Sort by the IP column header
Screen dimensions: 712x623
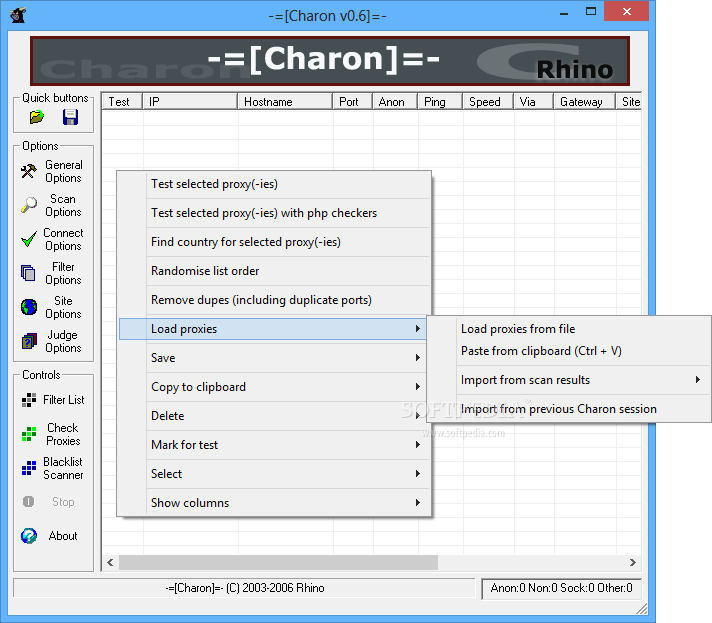point(190,102)
